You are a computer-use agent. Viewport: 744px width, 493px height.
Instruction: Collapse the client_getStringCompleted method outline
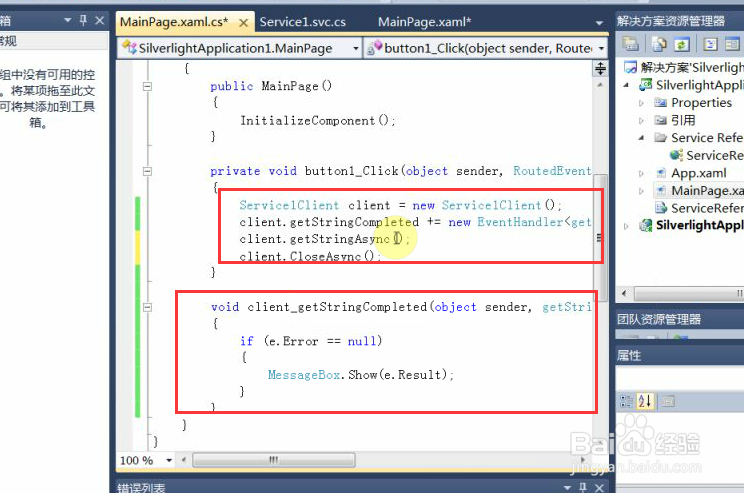coord(148,307)
